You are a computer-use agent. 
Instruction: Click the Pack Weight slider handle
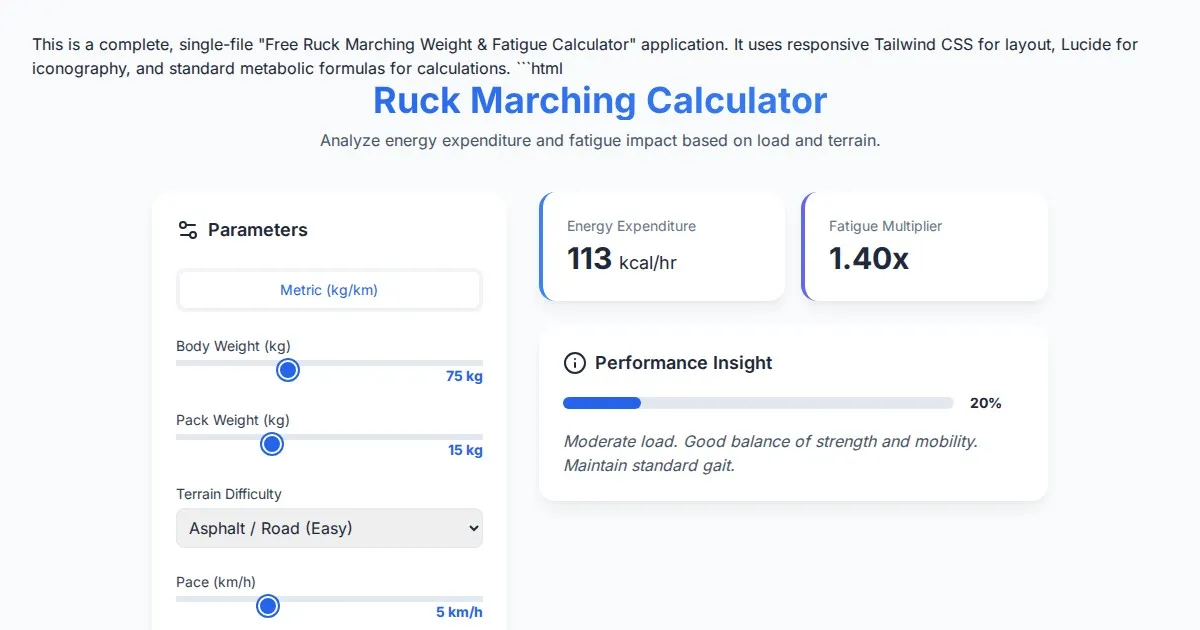[x=272, y=444]
